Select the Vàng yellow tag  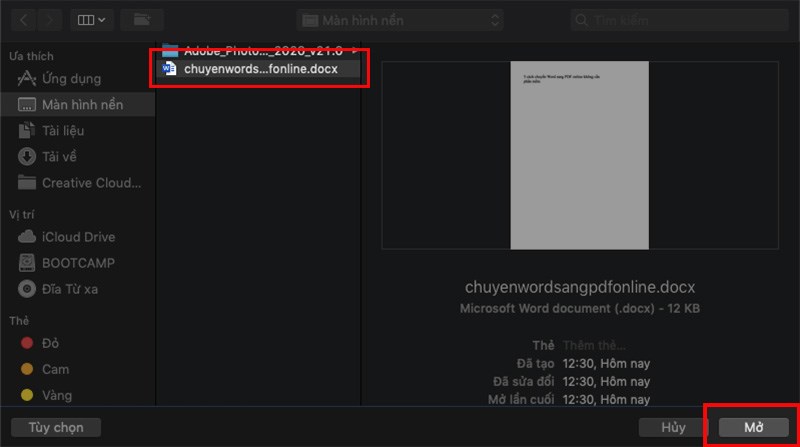click(x=78, y=395)
